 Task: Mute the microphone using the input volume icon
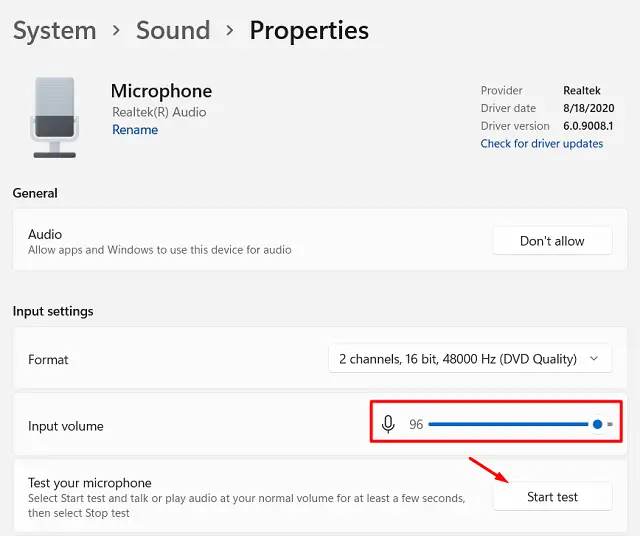click(389, 425)
